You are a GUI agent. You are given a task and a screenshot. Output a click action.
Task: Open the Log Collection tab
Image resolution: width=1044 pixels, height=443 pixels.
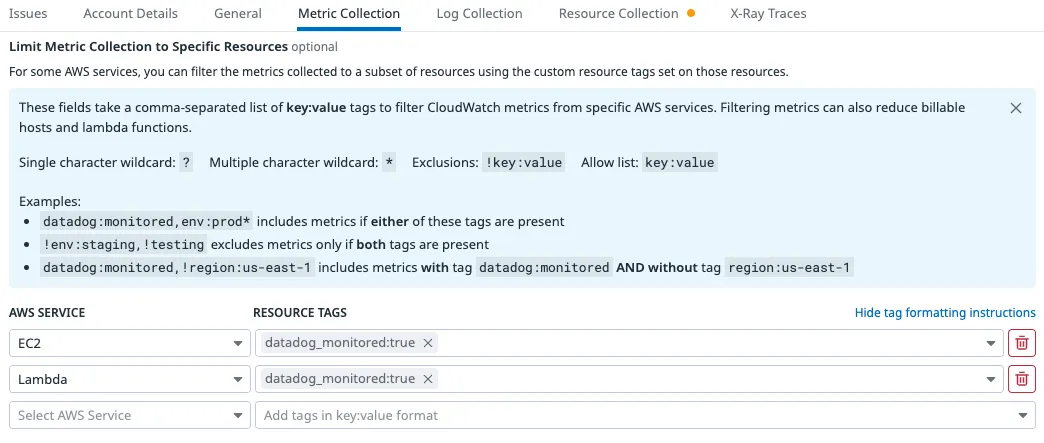479,14
